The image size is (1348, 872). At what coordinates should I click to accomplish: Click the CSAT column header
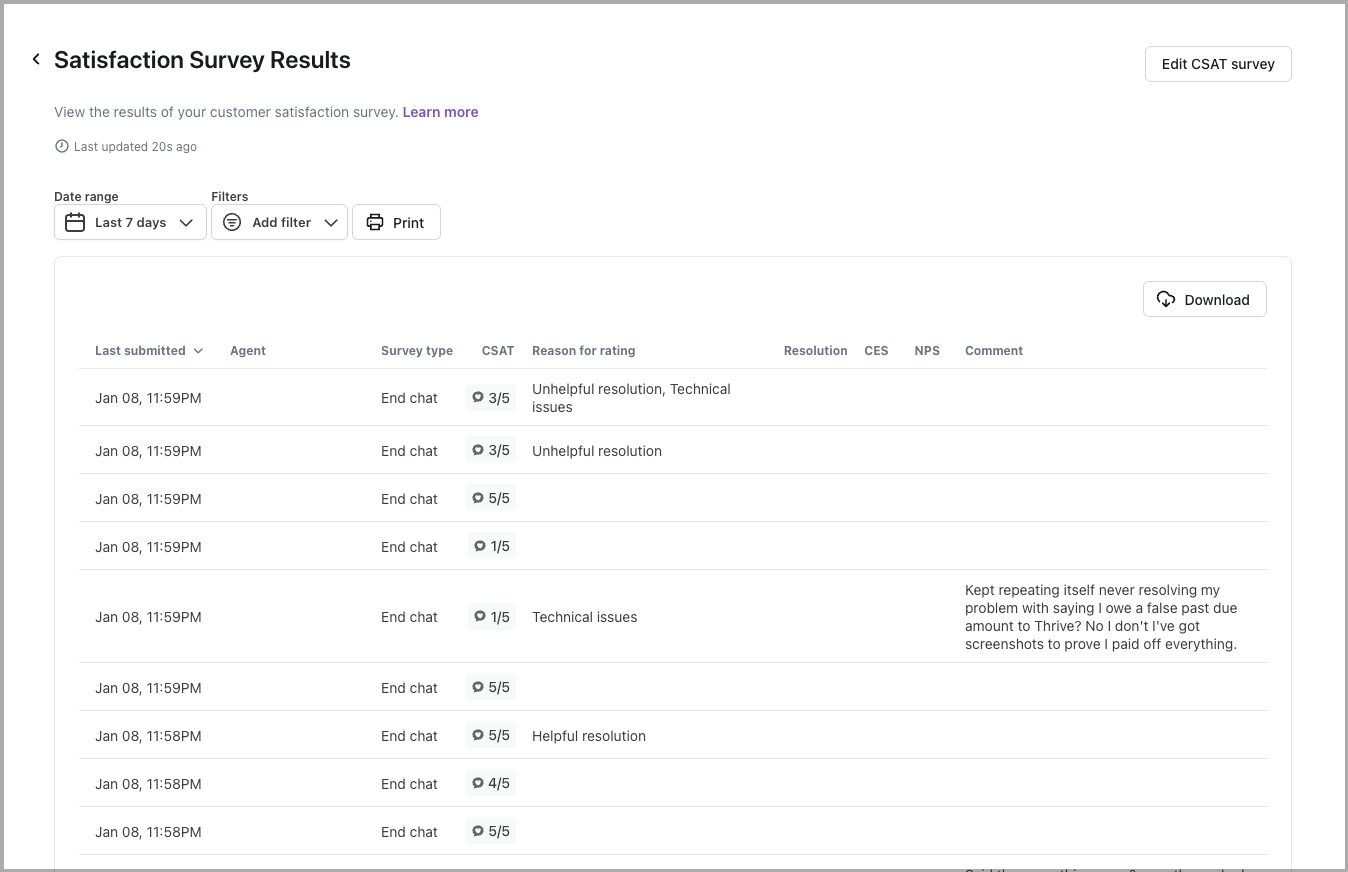[x=497, y=351]
